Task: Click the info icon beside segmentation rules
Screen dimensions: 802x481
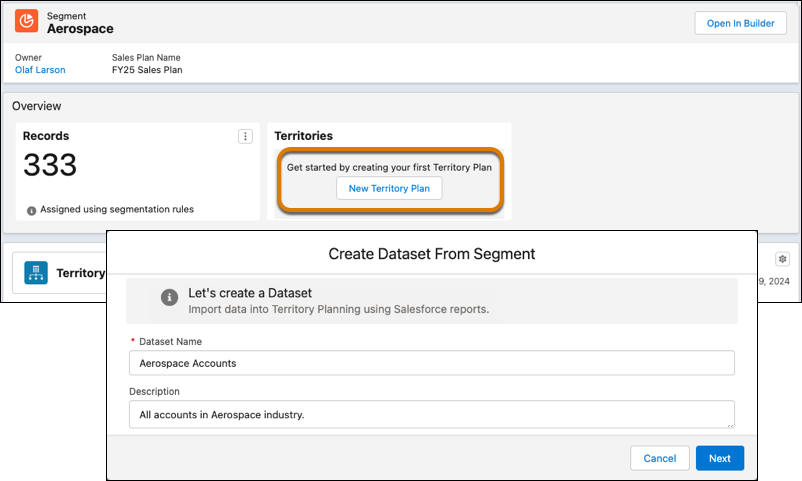Action: 32,210
